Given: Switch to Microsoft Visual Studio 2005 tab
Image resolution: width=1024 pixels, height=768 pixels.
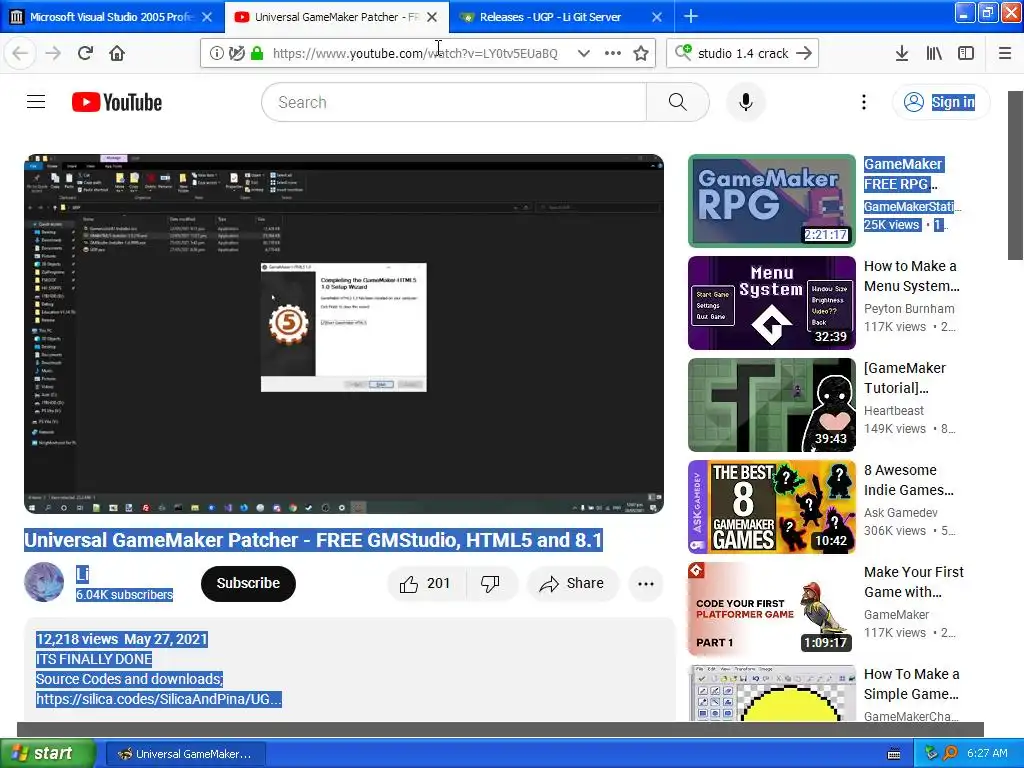Looking at the screenshot, I should tap(112, 17).
